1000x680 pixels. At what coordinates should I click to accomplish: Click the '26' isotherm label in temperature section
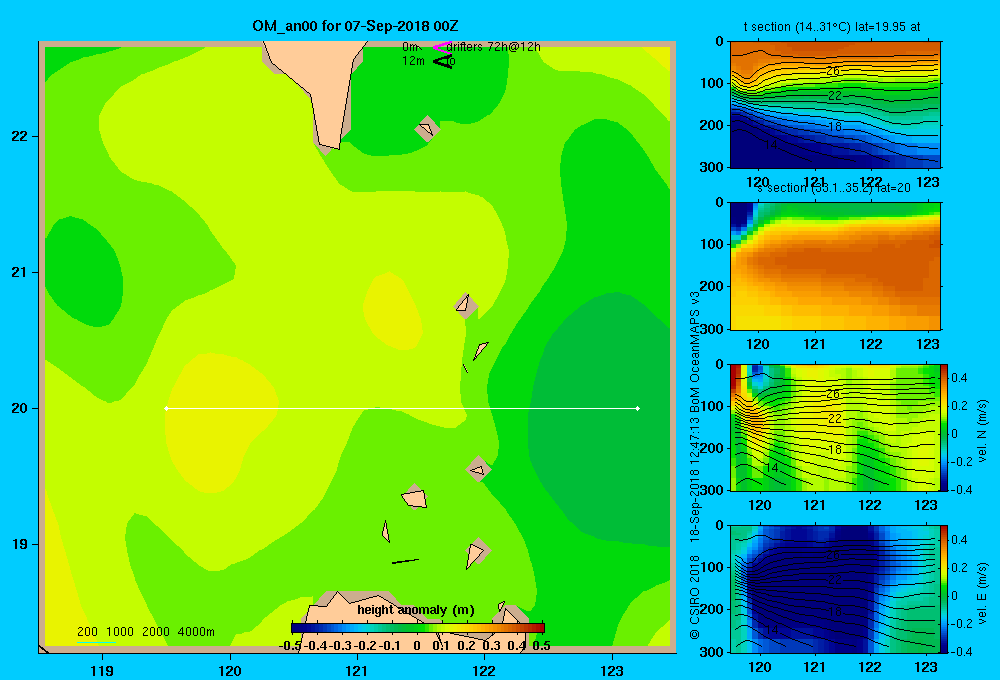(833, 71)
